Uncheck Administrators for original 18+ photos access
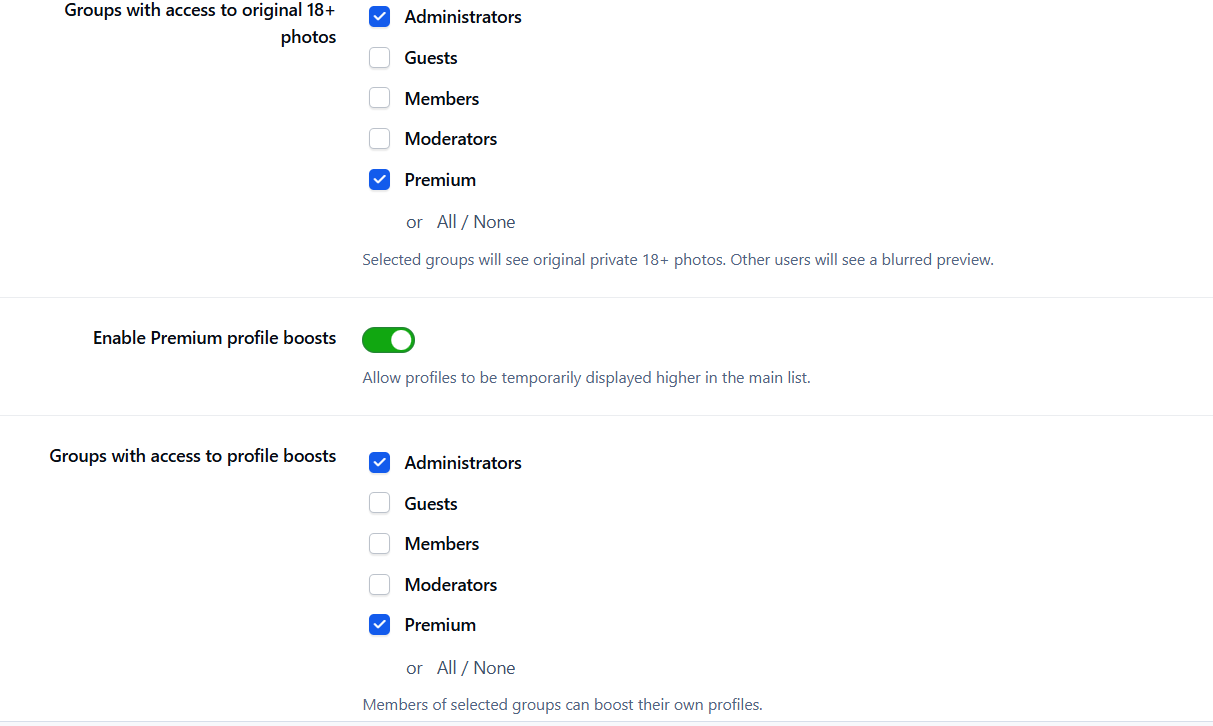1213x726 pixels. [380, 17]
